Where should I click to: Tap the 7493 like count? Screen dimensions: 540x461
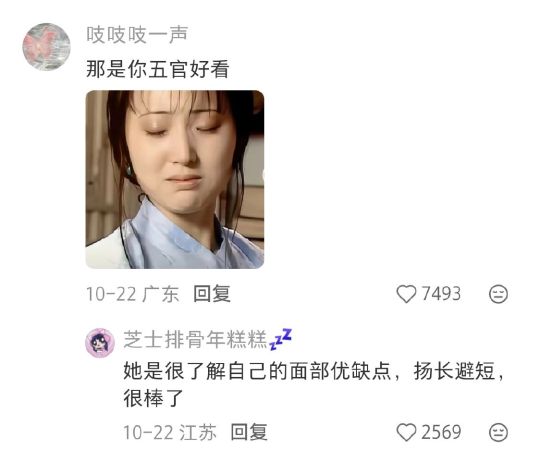click(441, 294)
